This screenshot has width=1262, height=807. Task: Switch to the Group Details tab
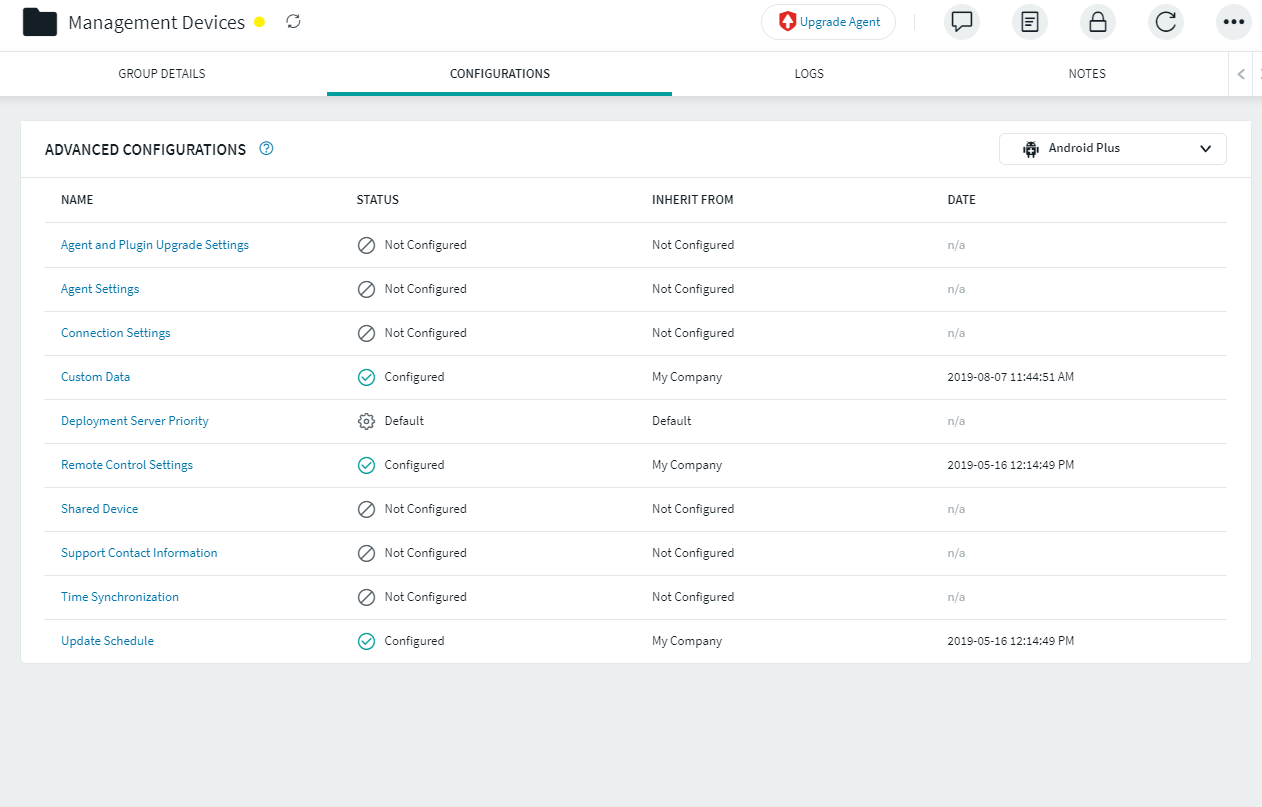coord(162,74)
